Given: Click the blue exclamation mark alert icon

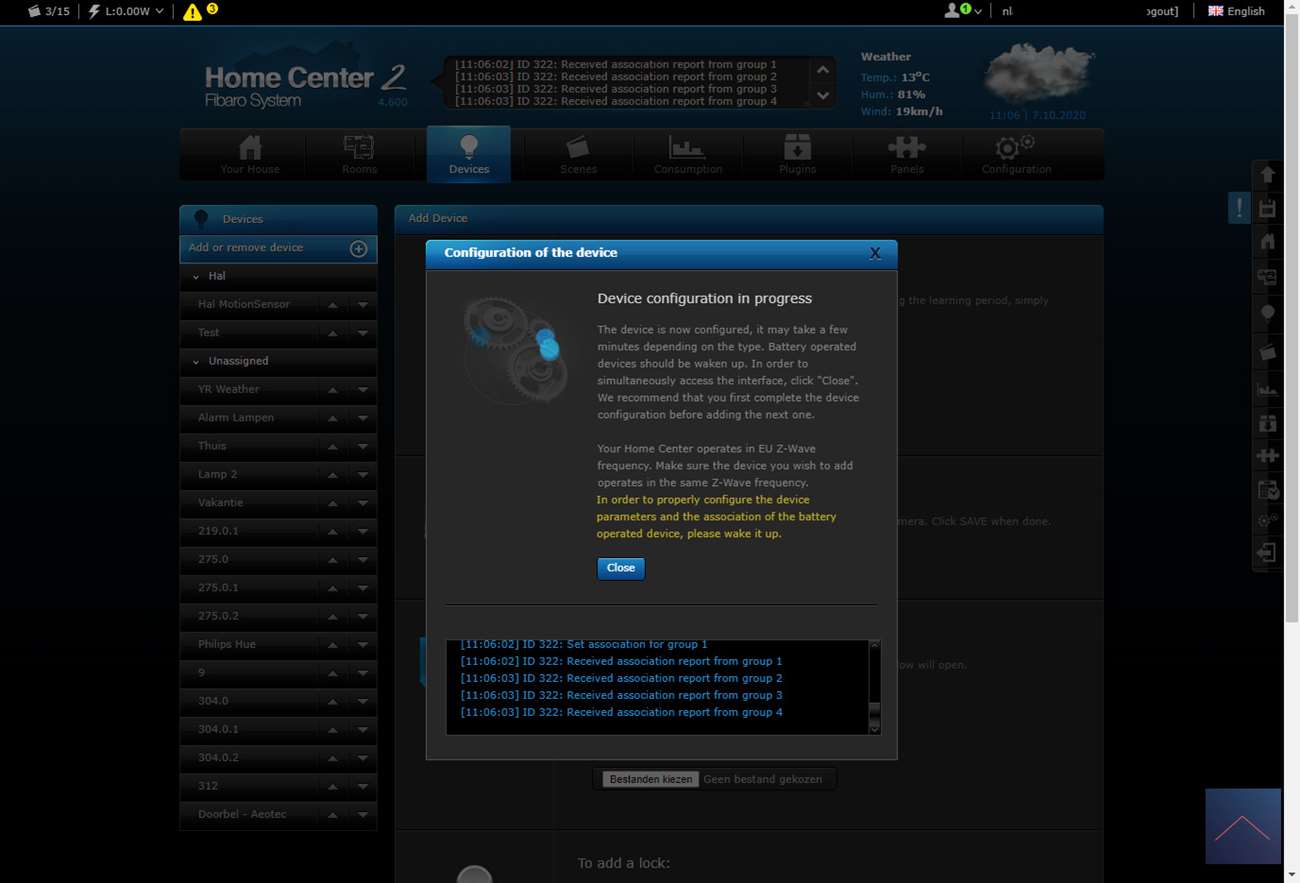Looking at the screenshot, I should click(1239, 208).
